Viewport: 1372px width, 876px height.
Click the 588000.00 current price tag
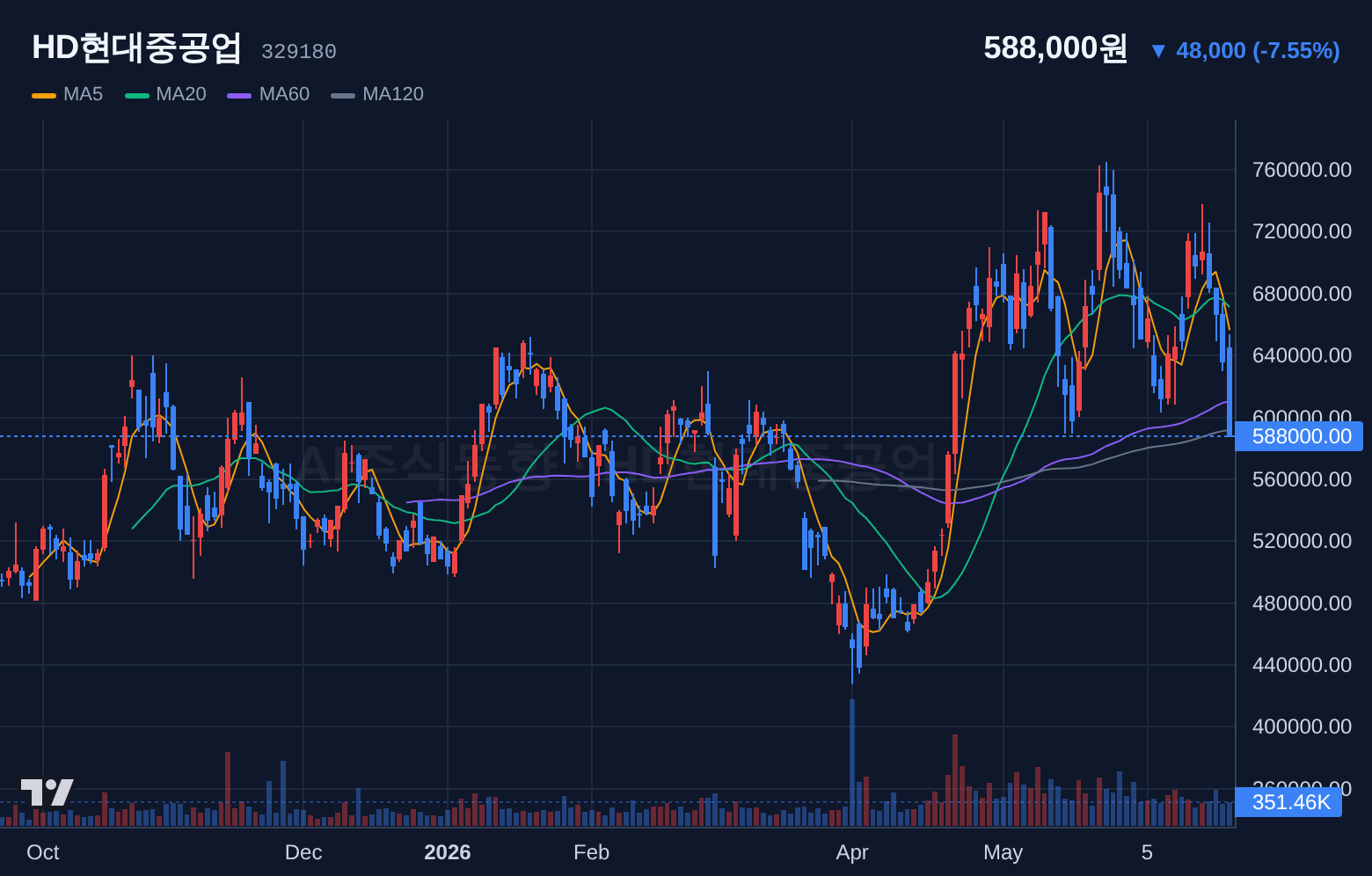tap(1298, 436)
